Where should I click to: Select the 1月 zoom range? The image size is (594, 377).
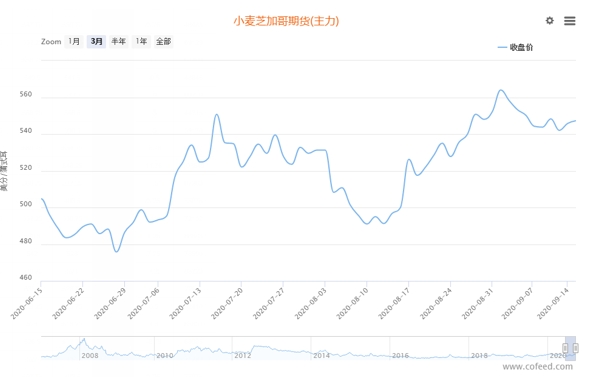click(x=74, y=41)
